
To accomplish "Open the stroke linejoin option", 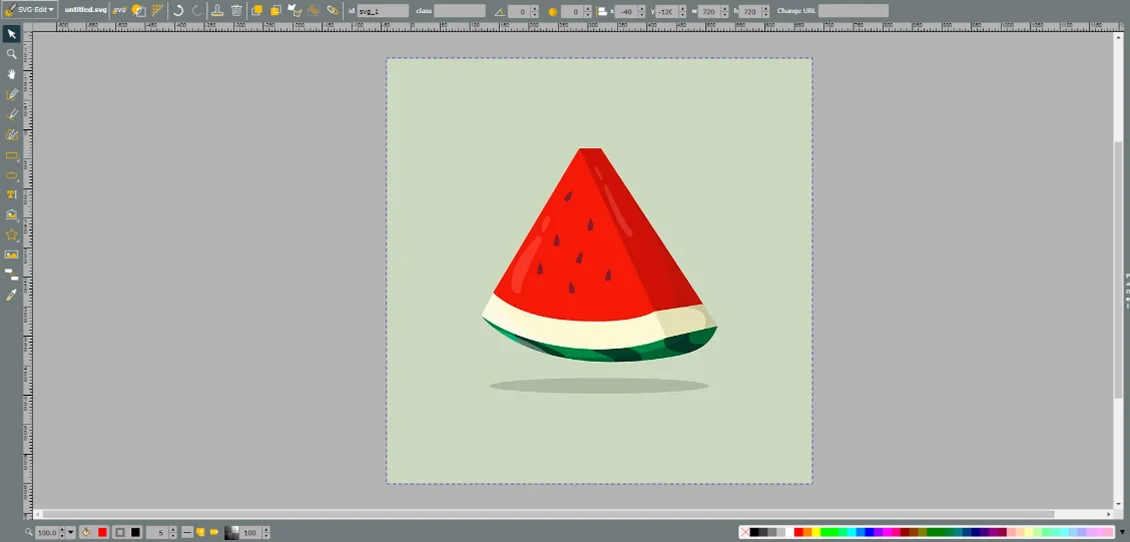I will (x=200, y=533).
